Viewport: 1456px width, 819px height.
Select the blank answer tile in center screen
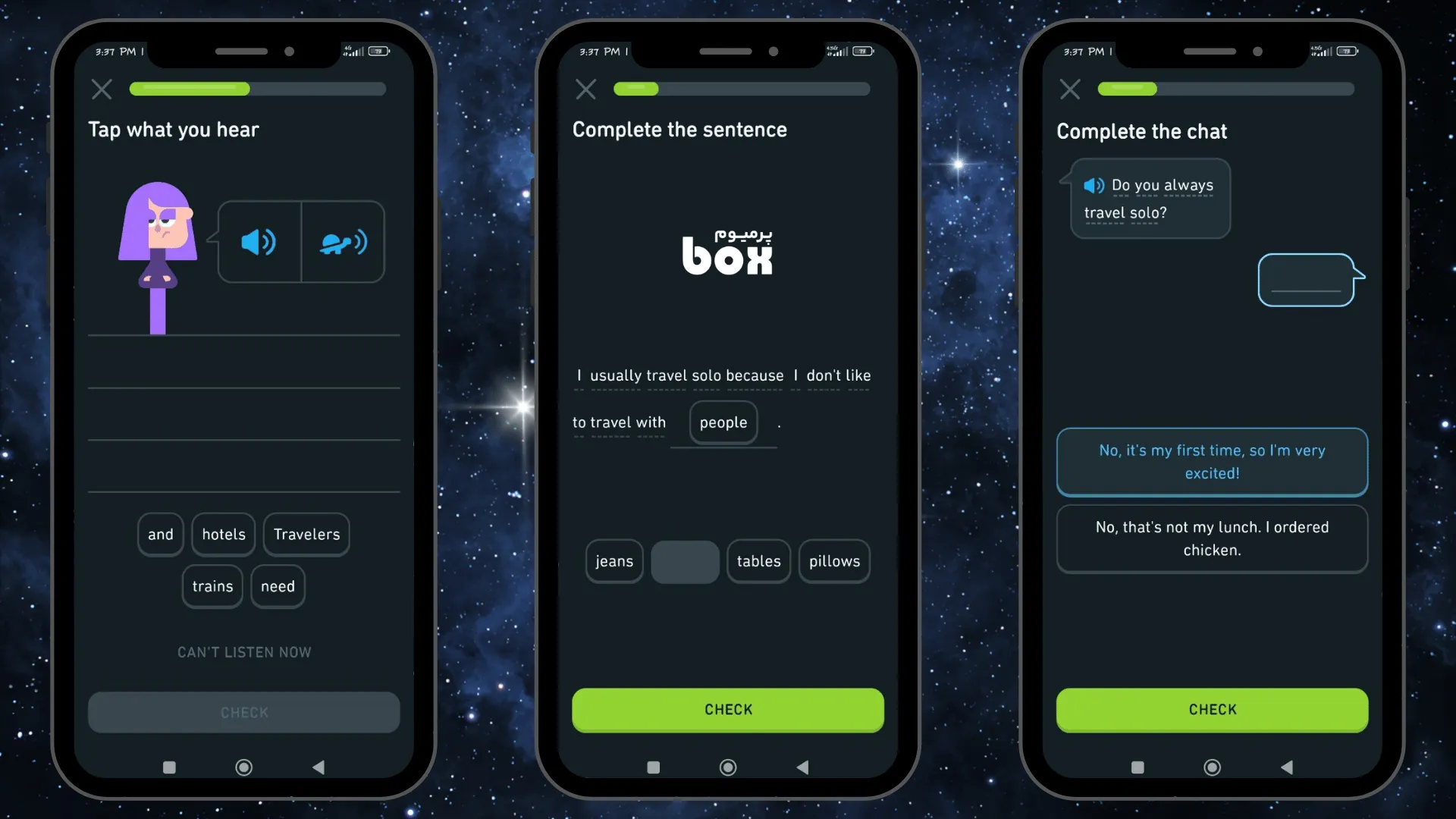coord(686,561)
